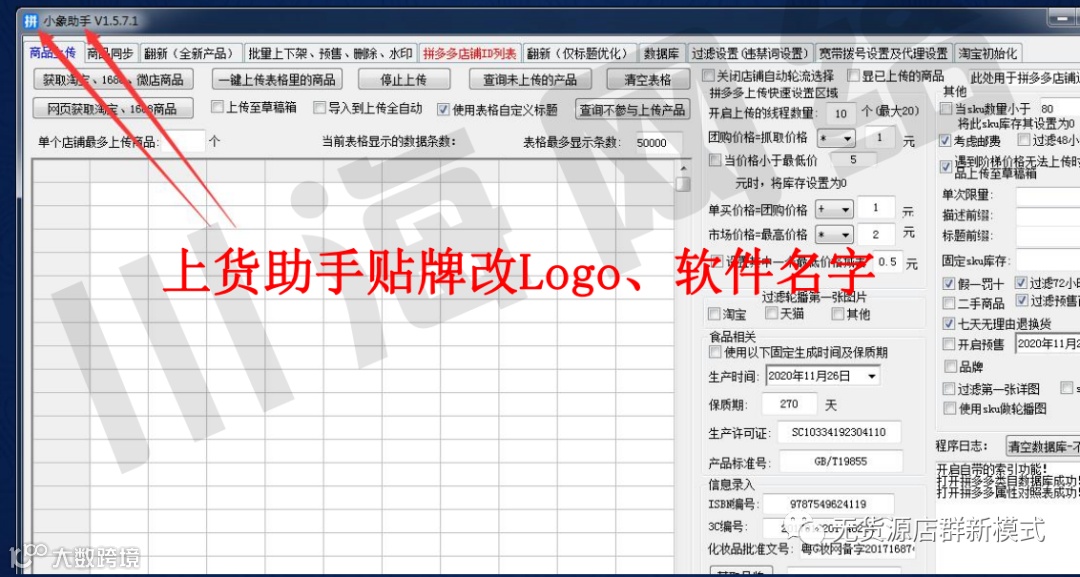Toggle 关闭店铺自动轮流选择 checkbox
1080x577 pixels.
click(x=707, y=75)
